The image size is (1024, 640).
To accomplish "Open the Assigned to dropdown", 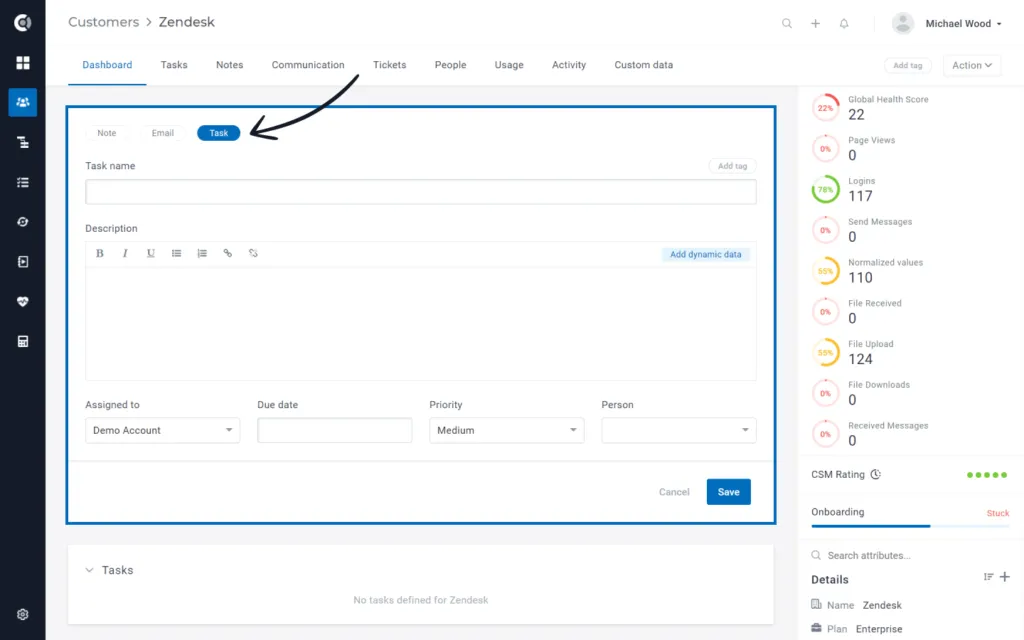I will click(x=163, y=430).
